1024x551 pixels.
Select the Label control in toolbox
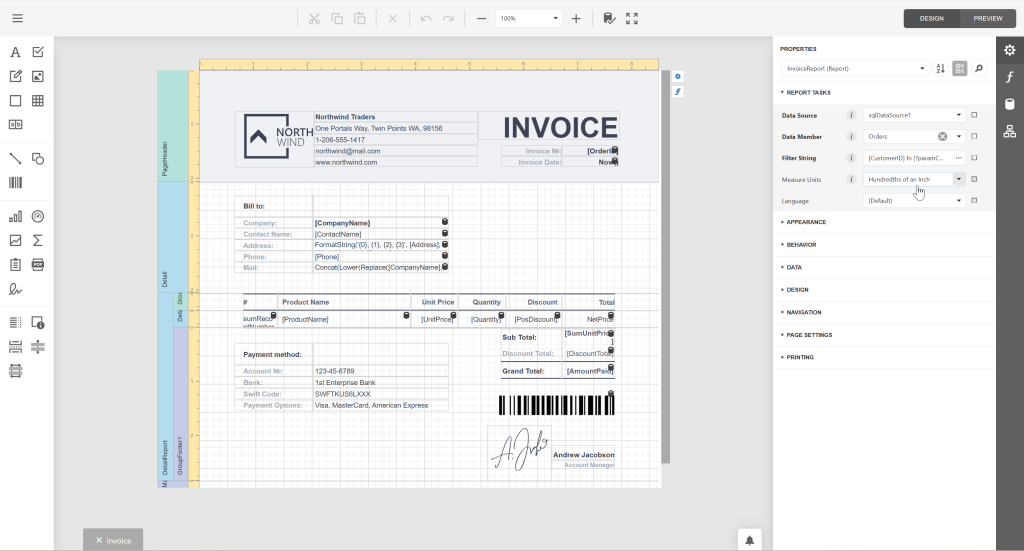(16, 52)
